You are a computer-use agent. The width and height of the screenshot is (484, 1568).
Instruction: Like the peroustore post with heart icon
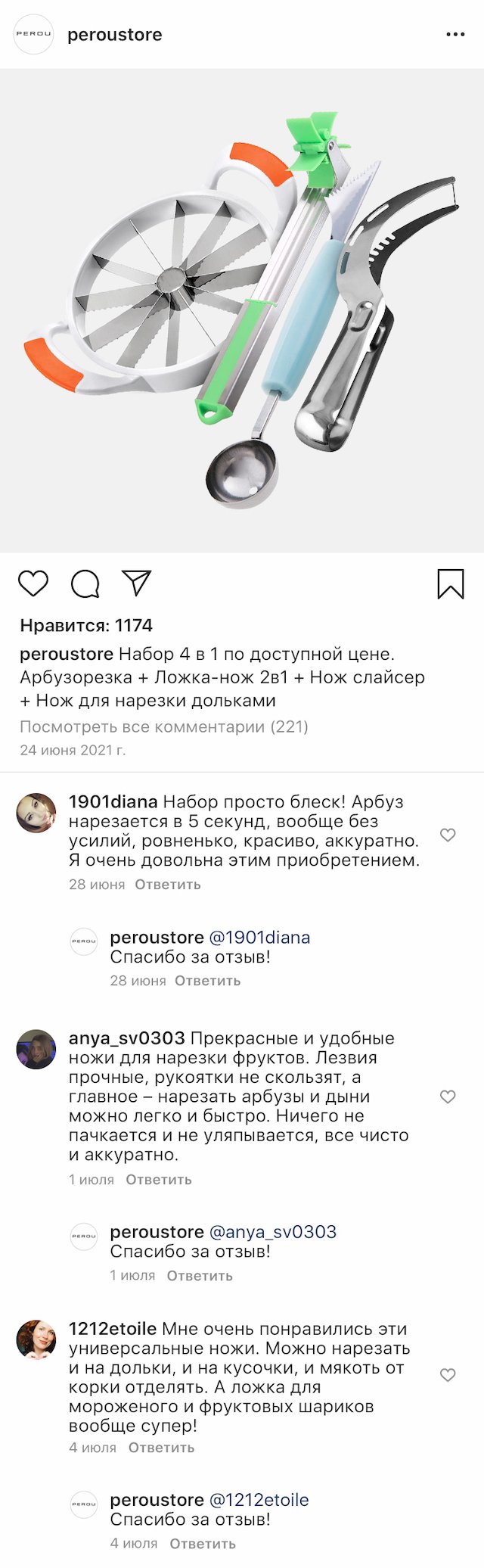[33, 583]
